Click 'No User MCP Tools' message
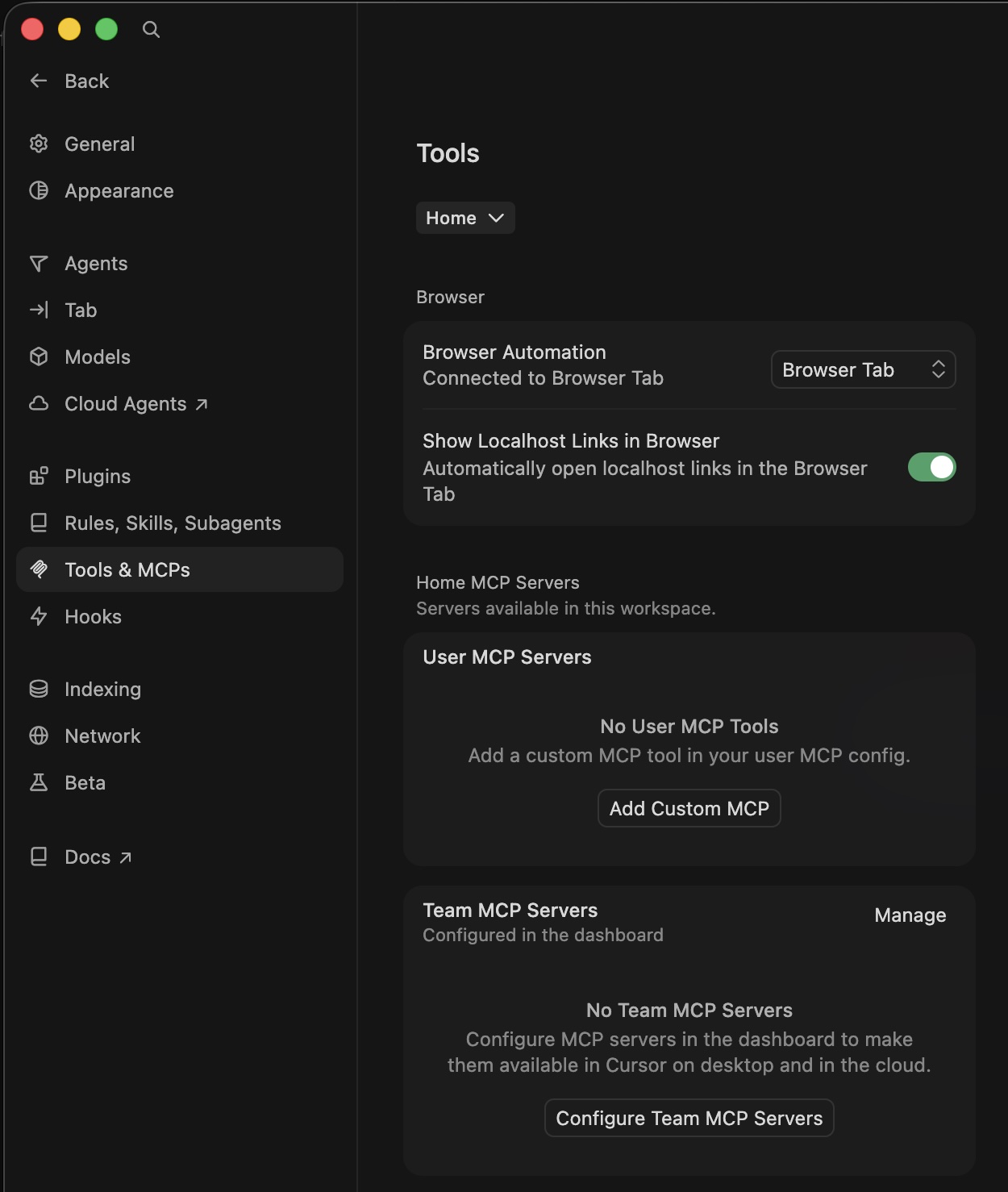This screenshot has height=1192, width=1008. tap(689, 727)
